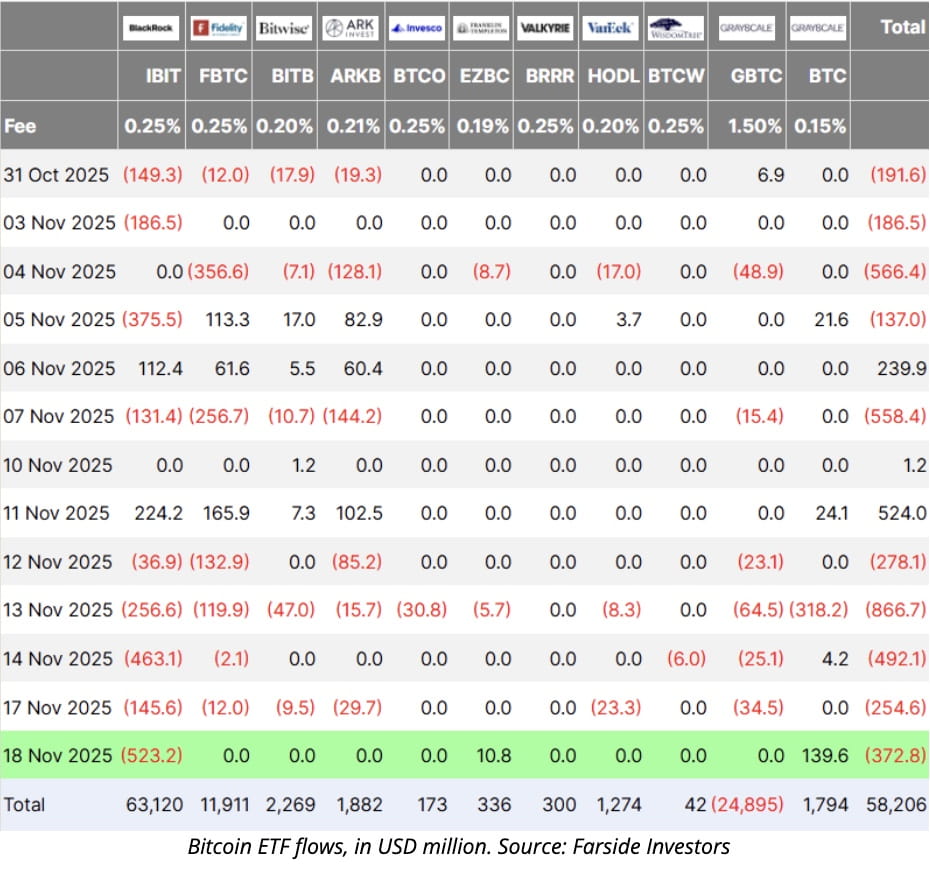This screenshot has height=874, width=930.
Task: Click the Total column header
Action: click(x=902, y=27)
